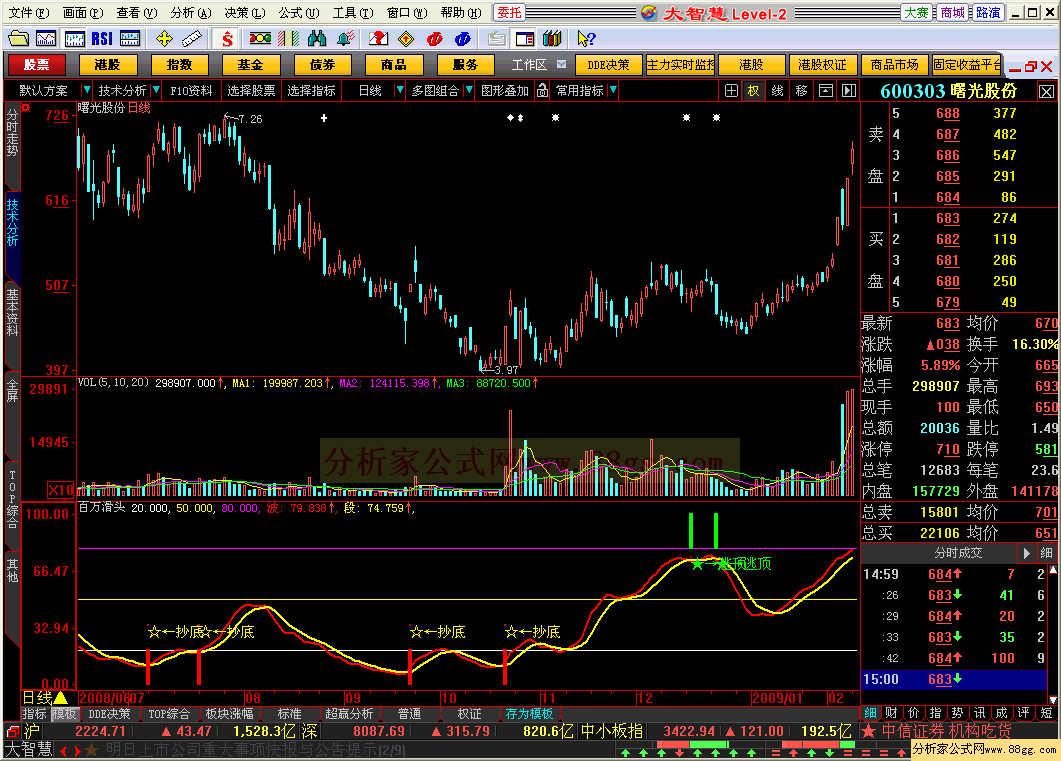This screenshot has width=1061, height=761.
Task: Click the upward-arrow panel icon above chart
Action: pyautogui.click(x=826, y=91)
